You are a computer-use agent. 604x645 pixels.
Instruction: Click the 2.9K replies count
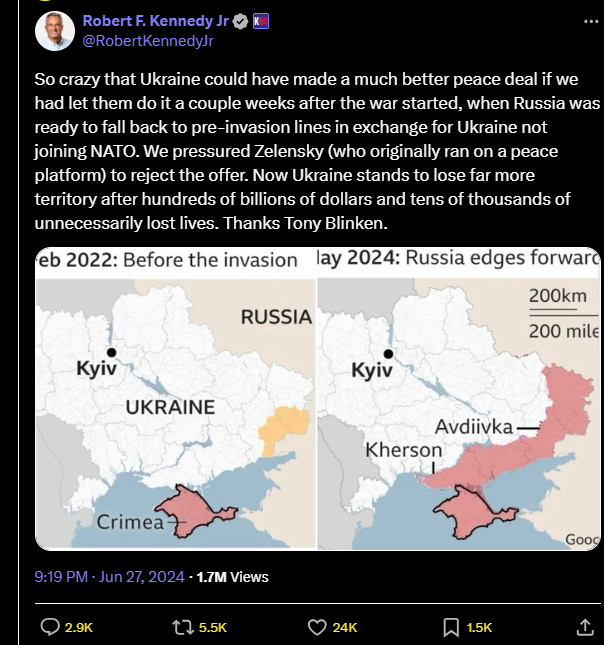click(x=79, y=628)
